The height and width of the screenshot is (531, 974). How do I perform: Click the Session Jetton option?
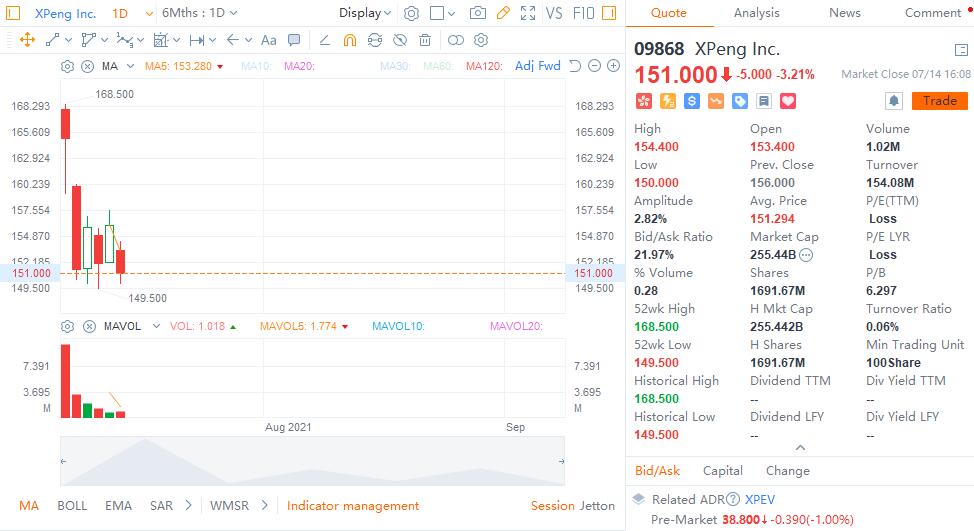tap(572, 506)
